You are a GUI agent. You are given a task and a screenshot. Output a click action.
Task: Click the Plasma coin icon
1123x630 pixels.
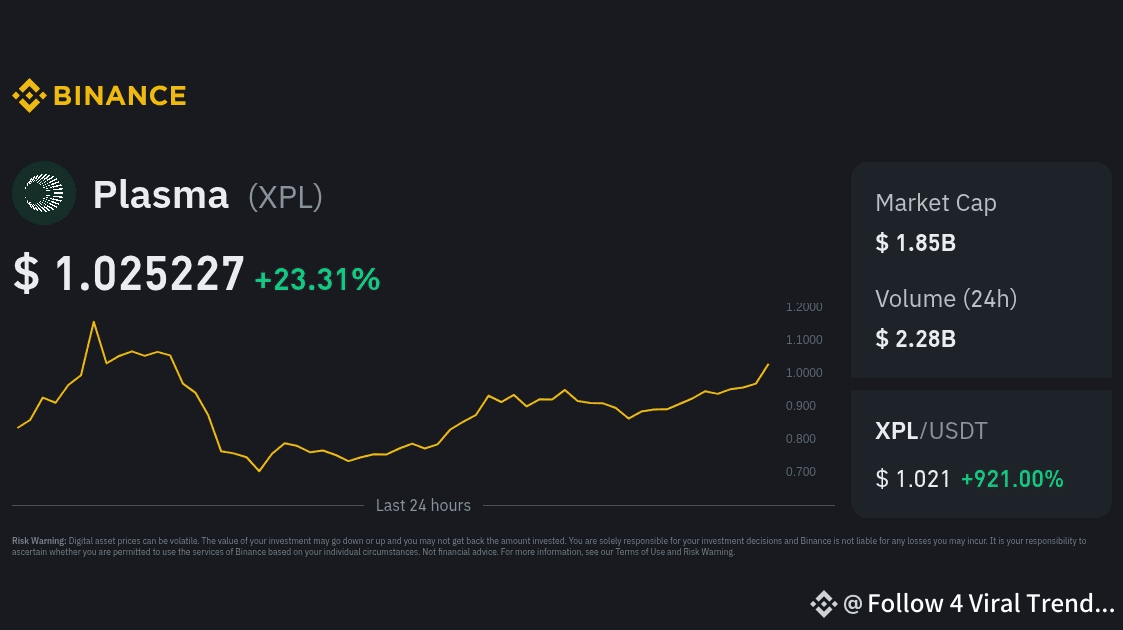click(x=44, y=193)
